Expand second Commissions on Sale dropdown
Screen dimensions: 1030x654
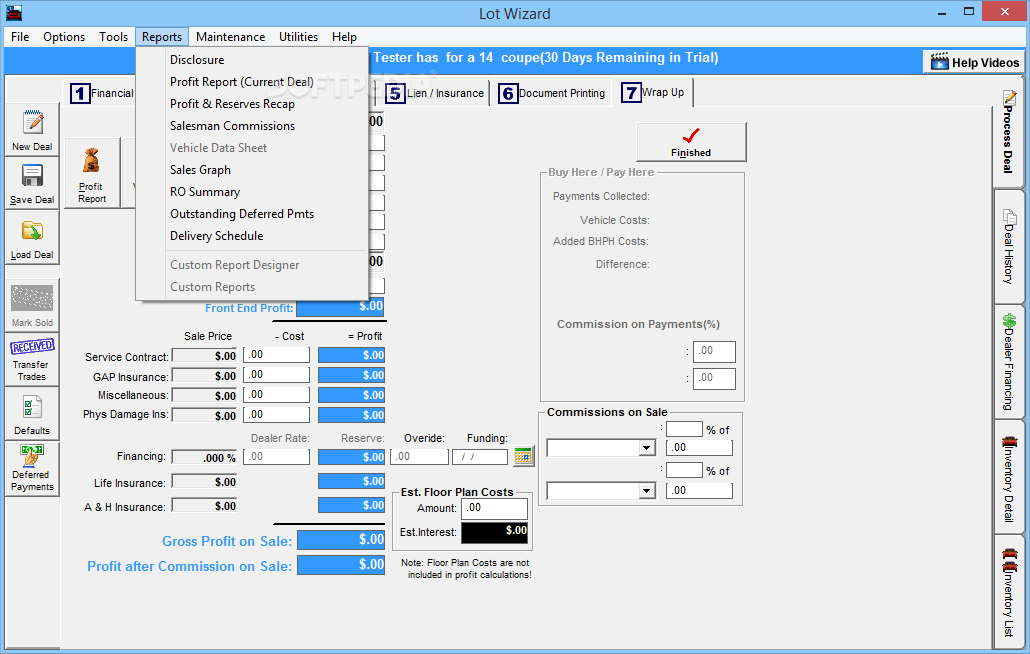[x=647, y=491]
